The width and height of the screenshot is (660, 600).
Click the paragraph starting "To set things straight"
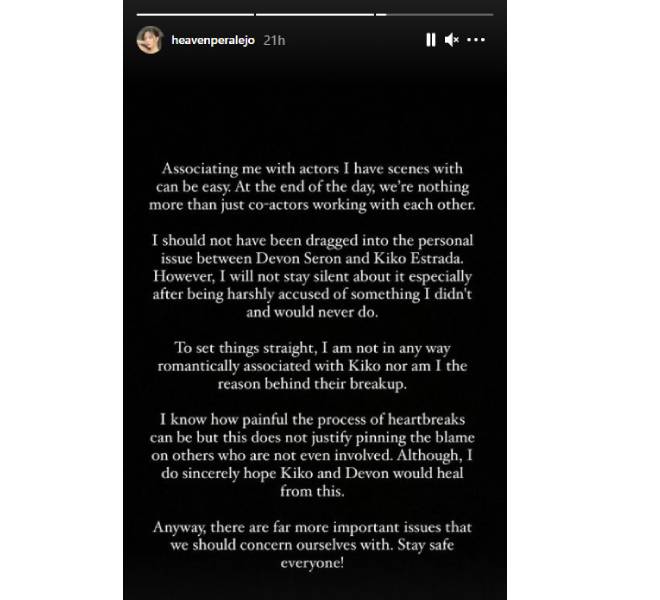pos(312,365)
